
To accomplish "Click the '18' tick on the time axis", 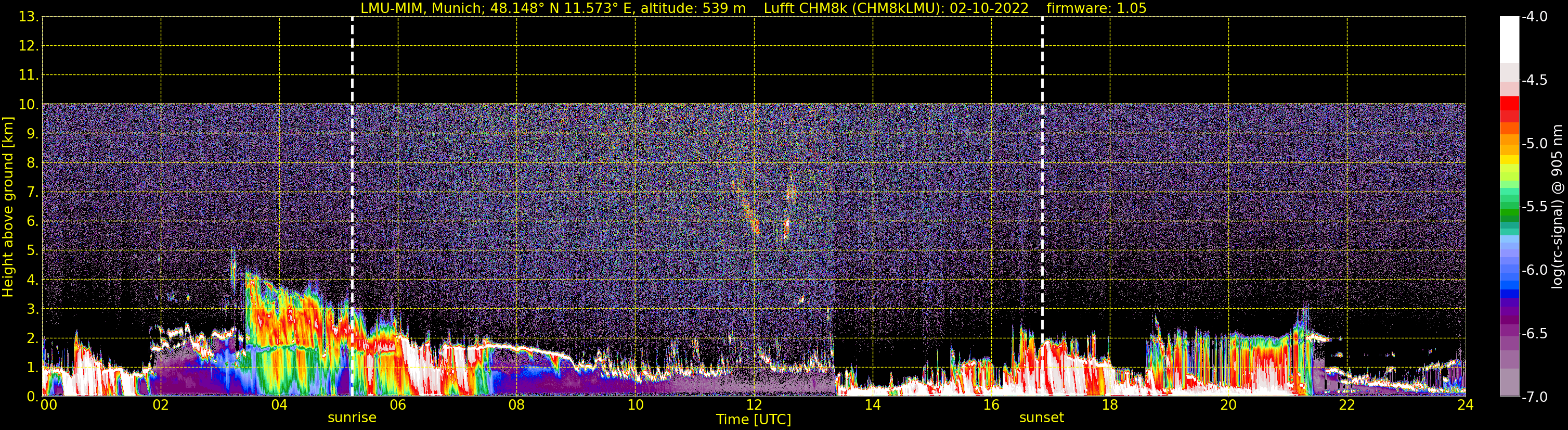I will point(1110,405).
